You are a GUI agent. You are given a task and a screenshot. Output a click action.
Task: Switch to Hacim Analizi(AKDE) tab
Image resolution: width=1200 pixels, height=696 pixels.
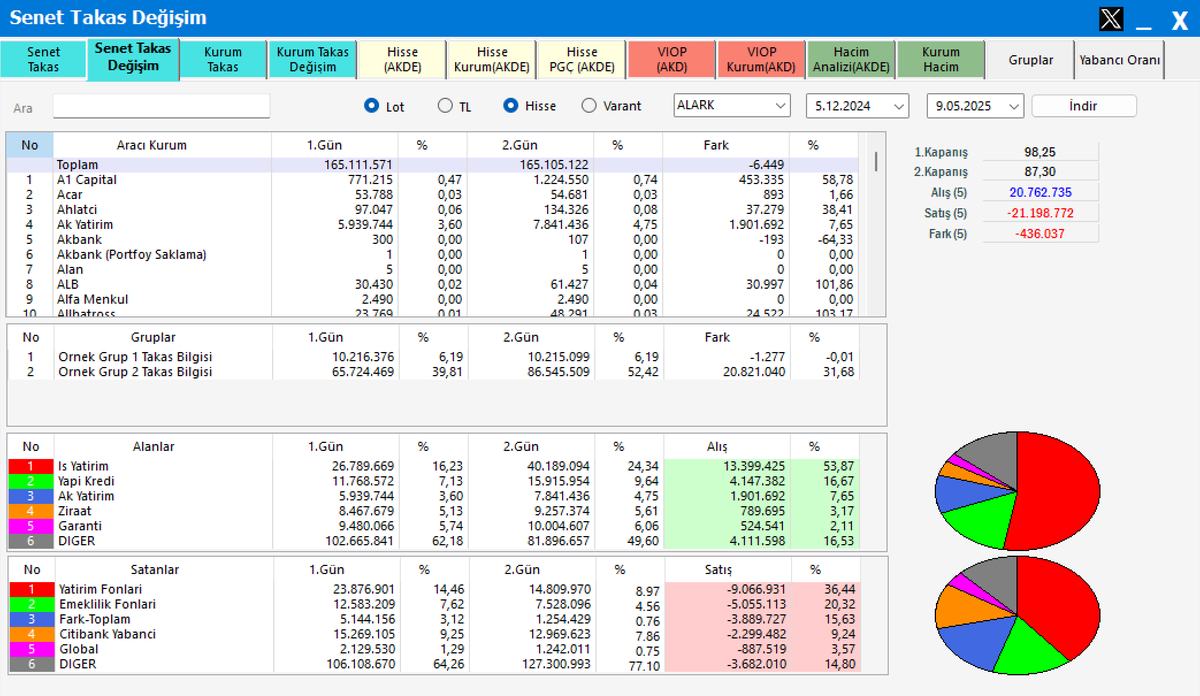[x=851, y=59]
